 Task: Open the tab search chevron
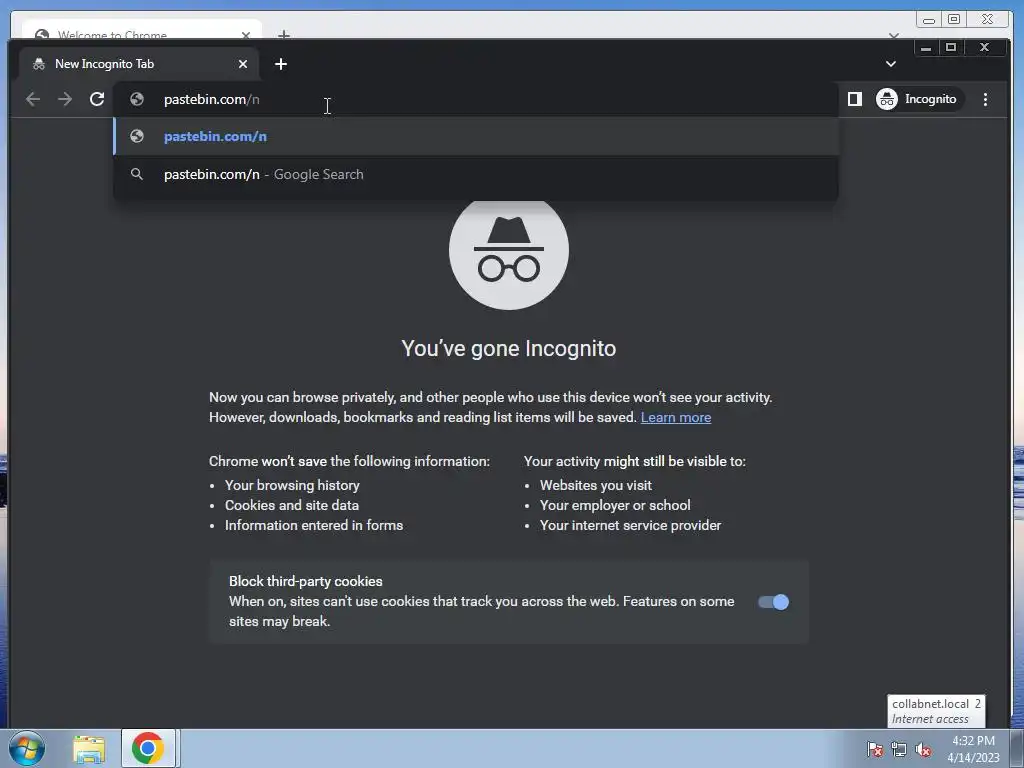coord(890,64)
